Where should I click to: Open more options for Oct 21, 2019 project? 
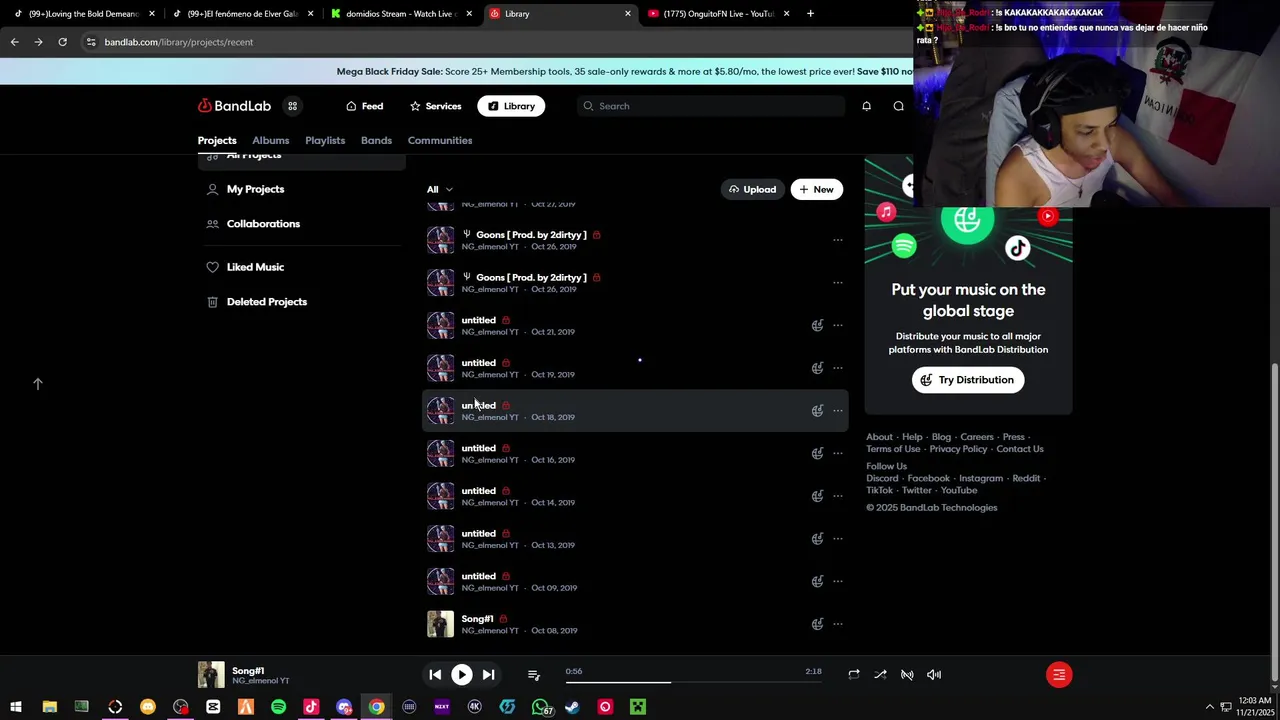838,325
